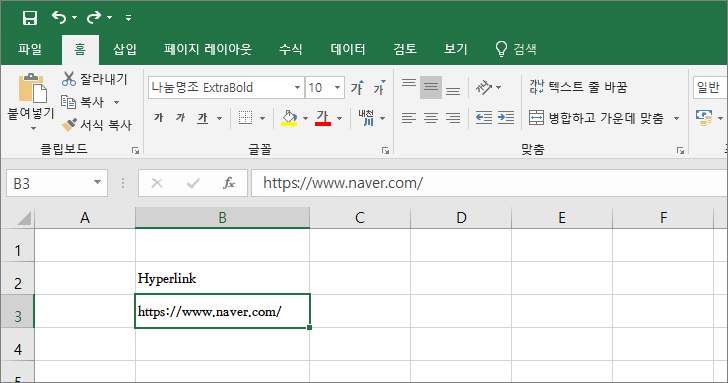728x383 pixels.
Task: Increase font size with larger 가 icon
Action: (357, 87)
